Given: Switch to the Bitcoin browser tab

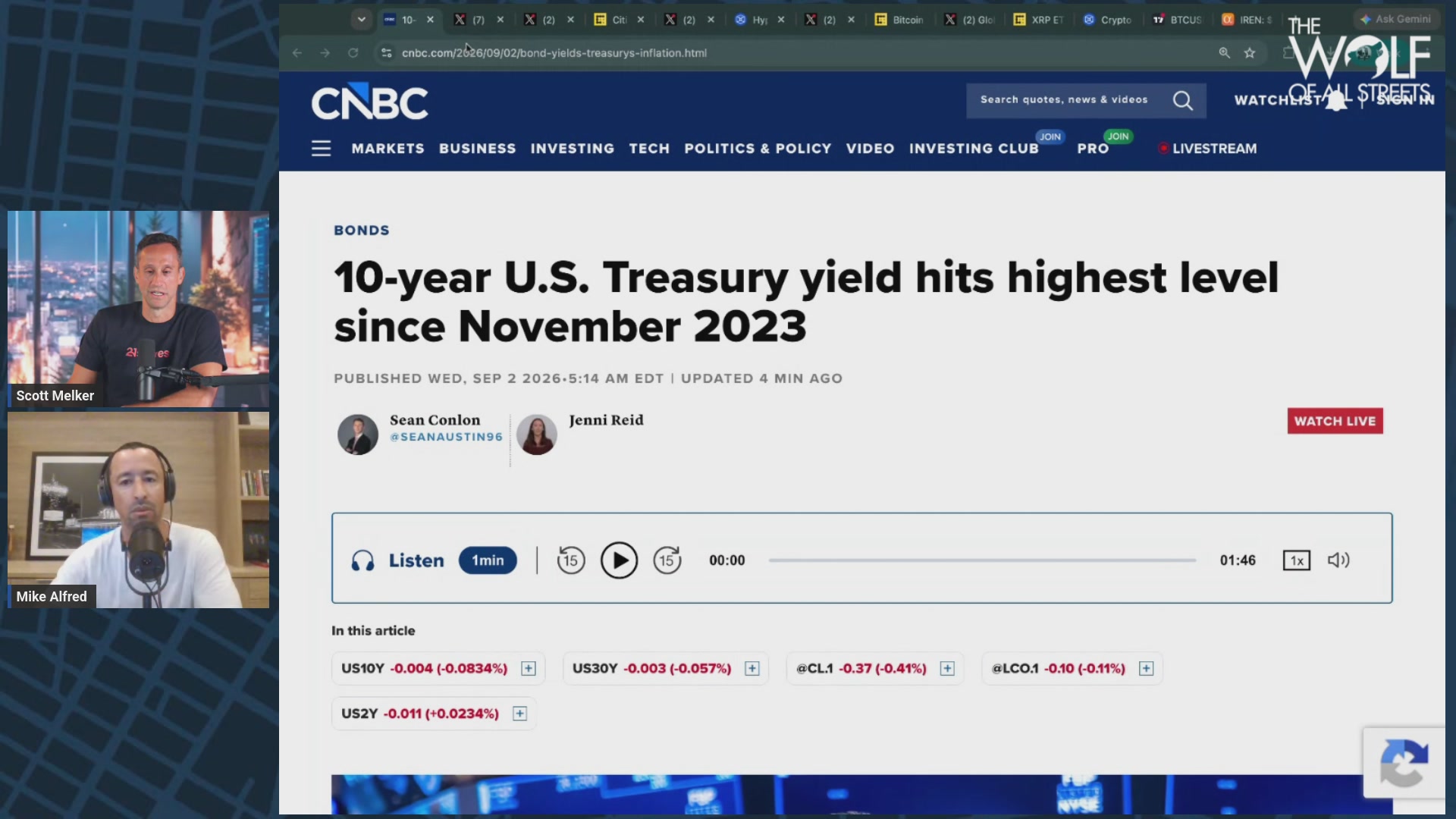Looking at the screenshot, I should click(900, 20).
